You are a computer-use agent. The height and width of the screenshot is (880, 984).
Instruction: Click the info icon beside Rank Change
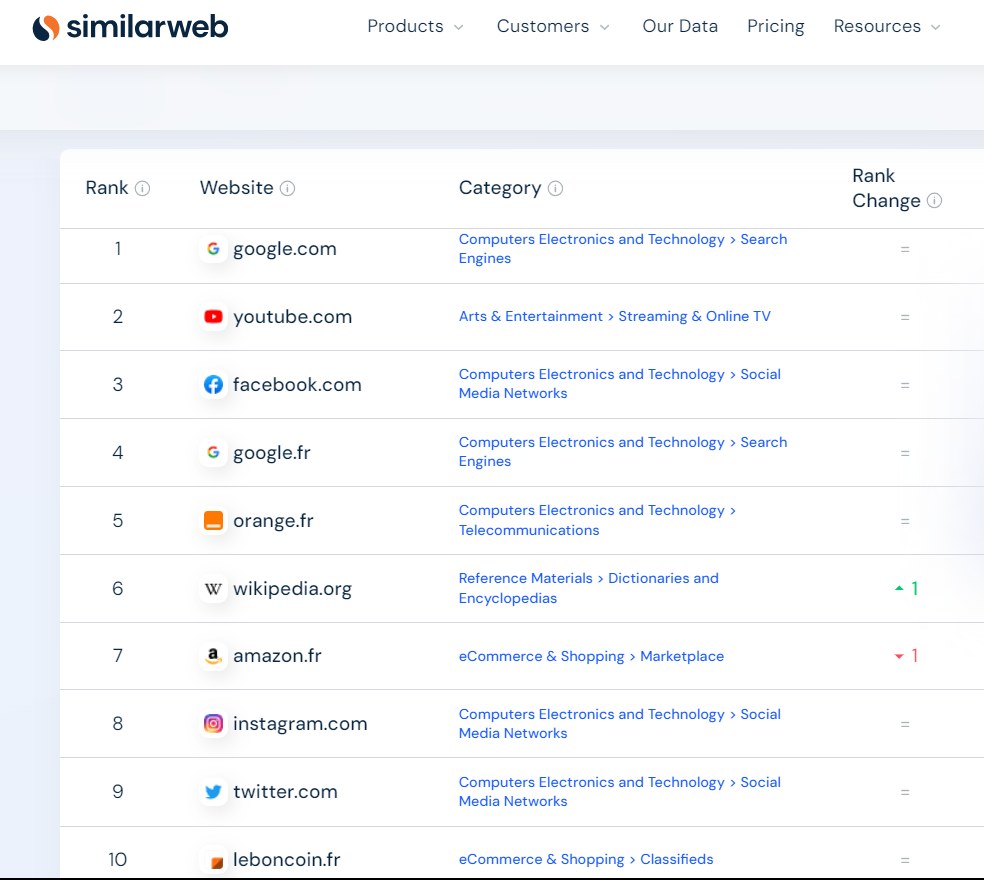coord(934,200)
